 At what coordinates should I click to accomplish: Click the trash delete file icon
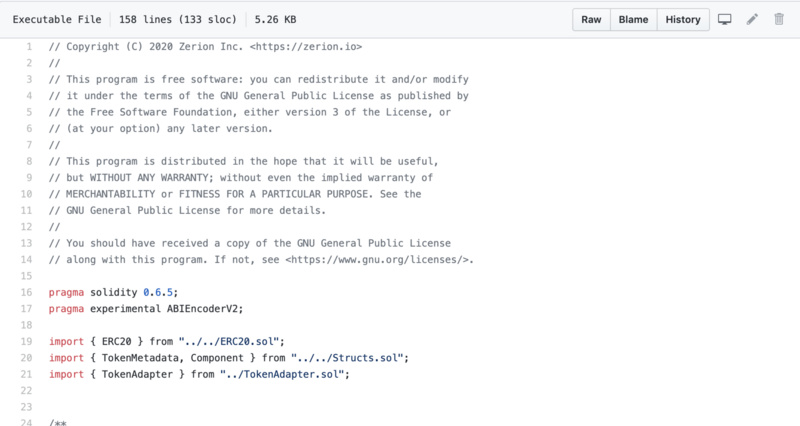(779, 19)
